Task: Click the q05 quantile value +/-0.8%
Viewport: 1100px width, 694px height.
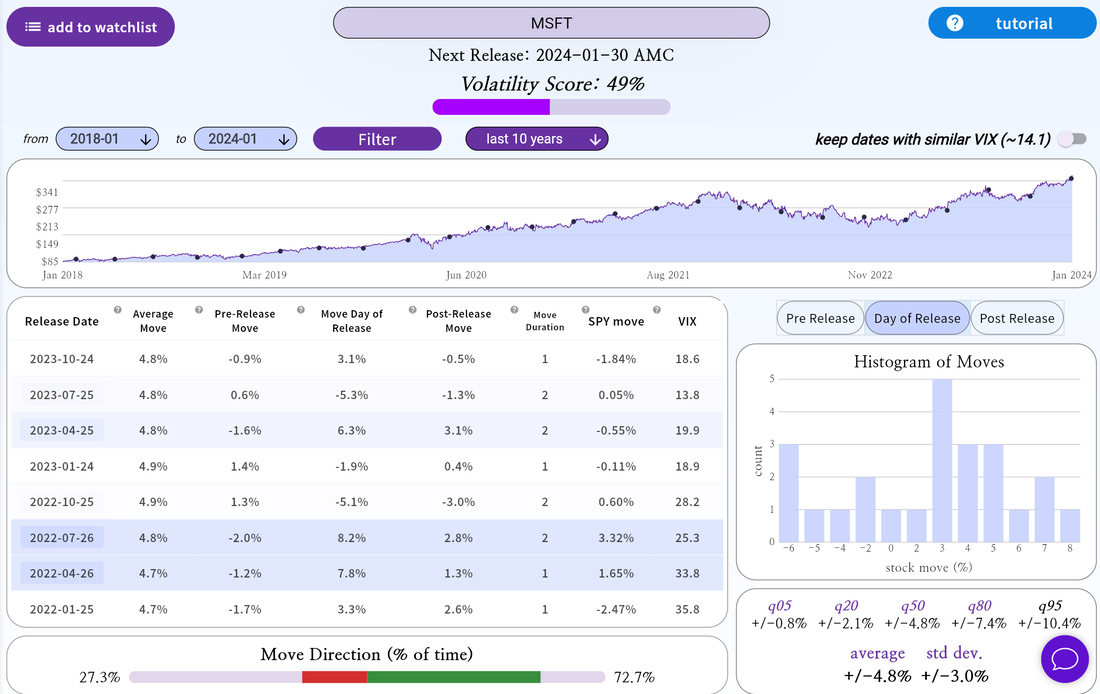Action: [x=779, y=623]
